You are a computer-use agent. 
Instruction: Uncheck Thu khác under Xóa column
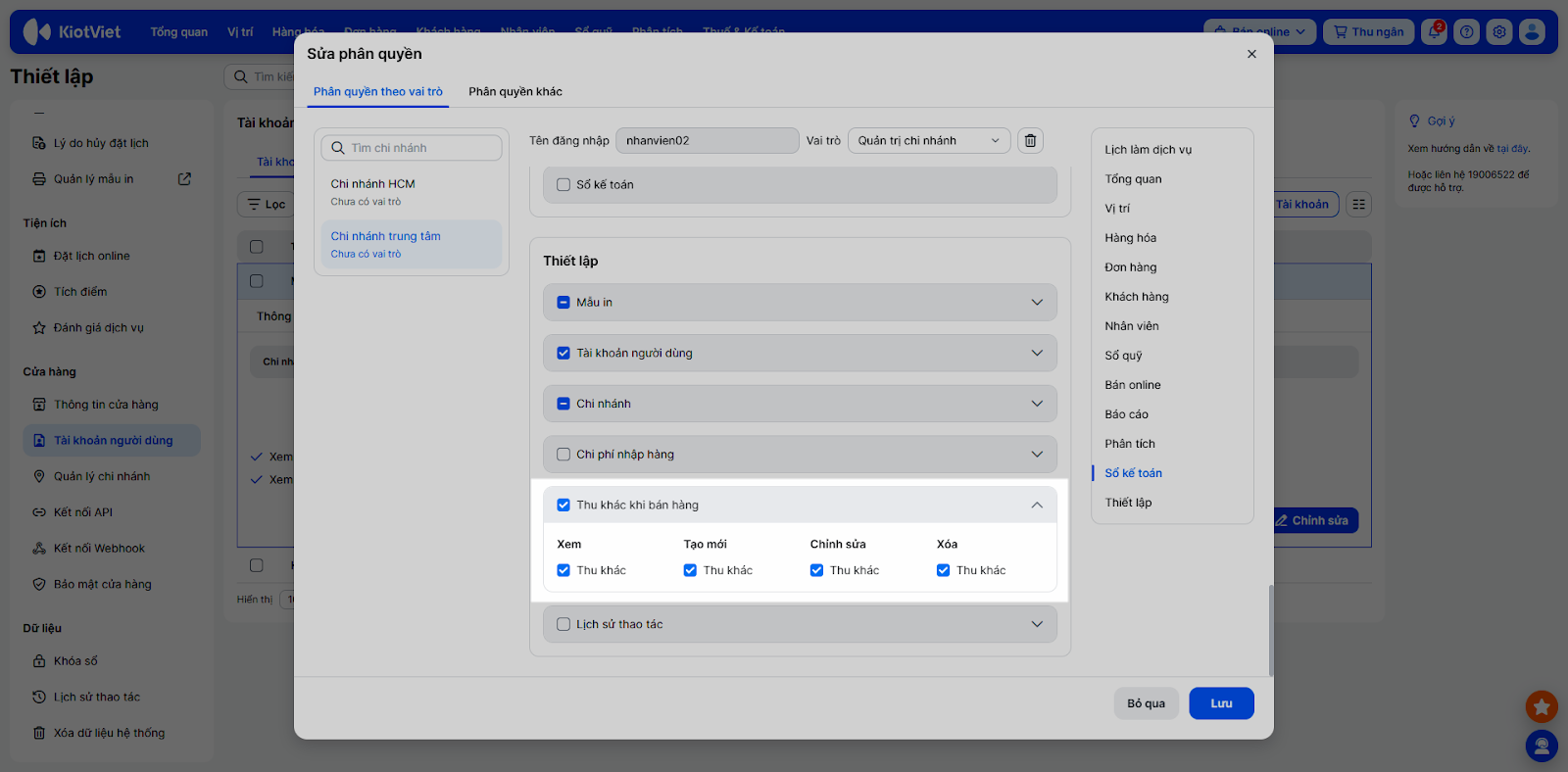click(943, 570)
